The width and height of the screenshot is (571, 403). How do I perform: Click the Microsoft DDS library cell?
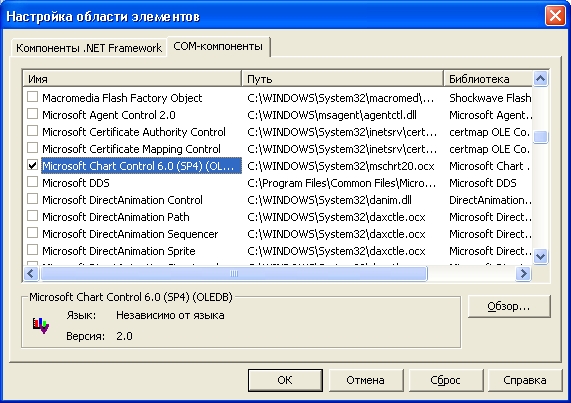pyautogui.click(x=483, y=183)
